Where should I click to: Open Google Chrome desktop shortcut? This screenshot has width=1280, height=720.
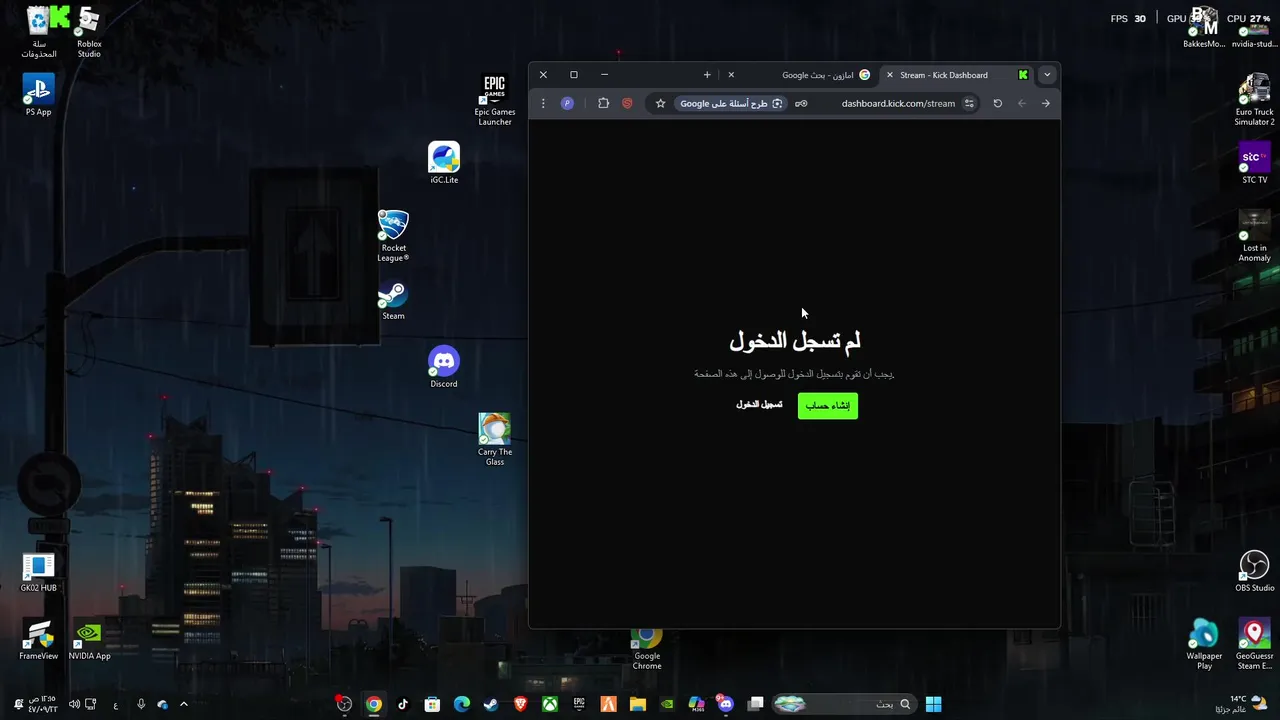[x=647, y=649]
